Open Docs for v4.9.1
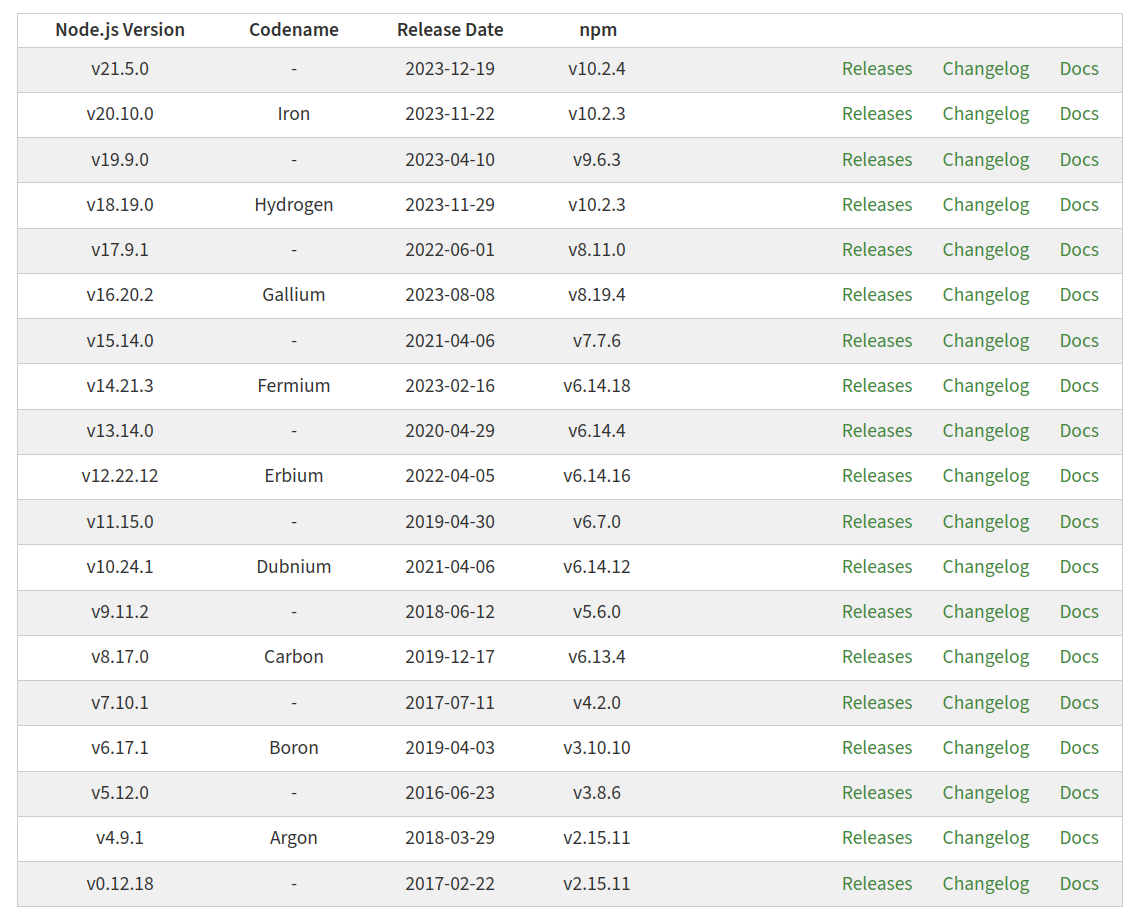This screenshot has height=920, width=1136. (x=1079, y=838)
